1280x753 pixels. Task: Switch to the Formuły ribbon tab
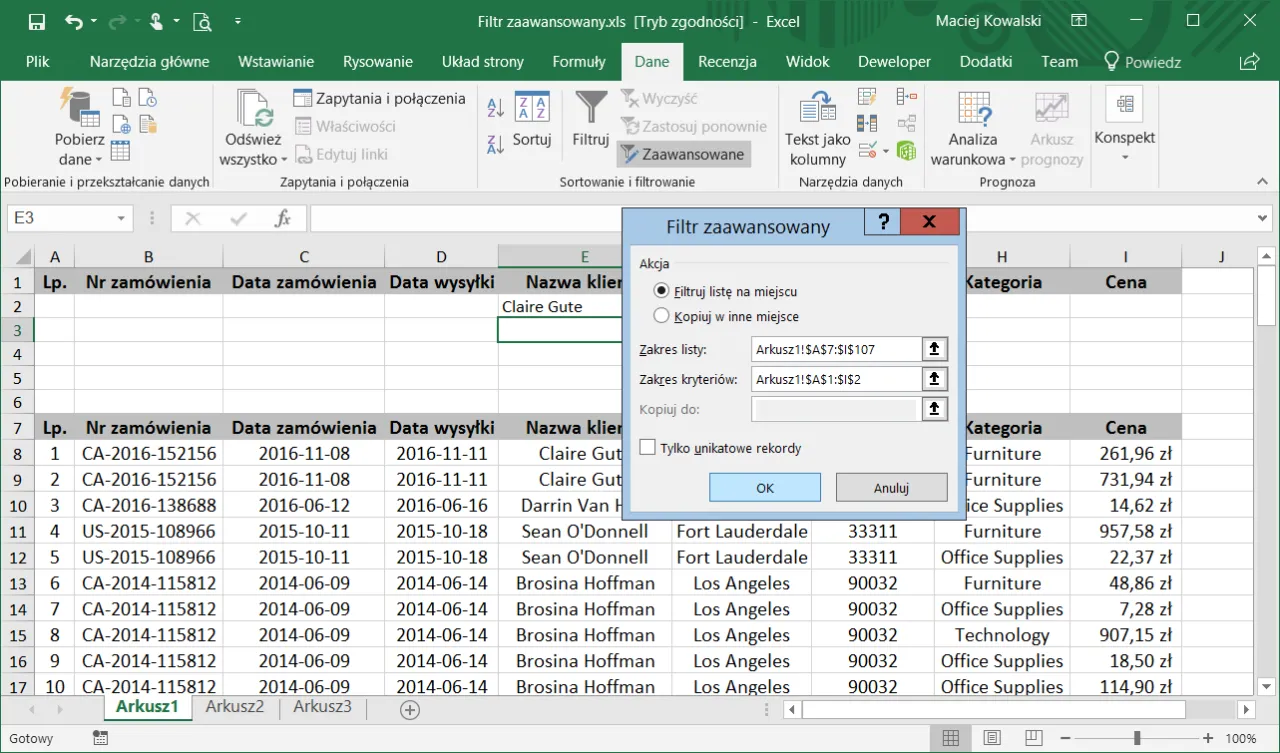tap(578, 62)
